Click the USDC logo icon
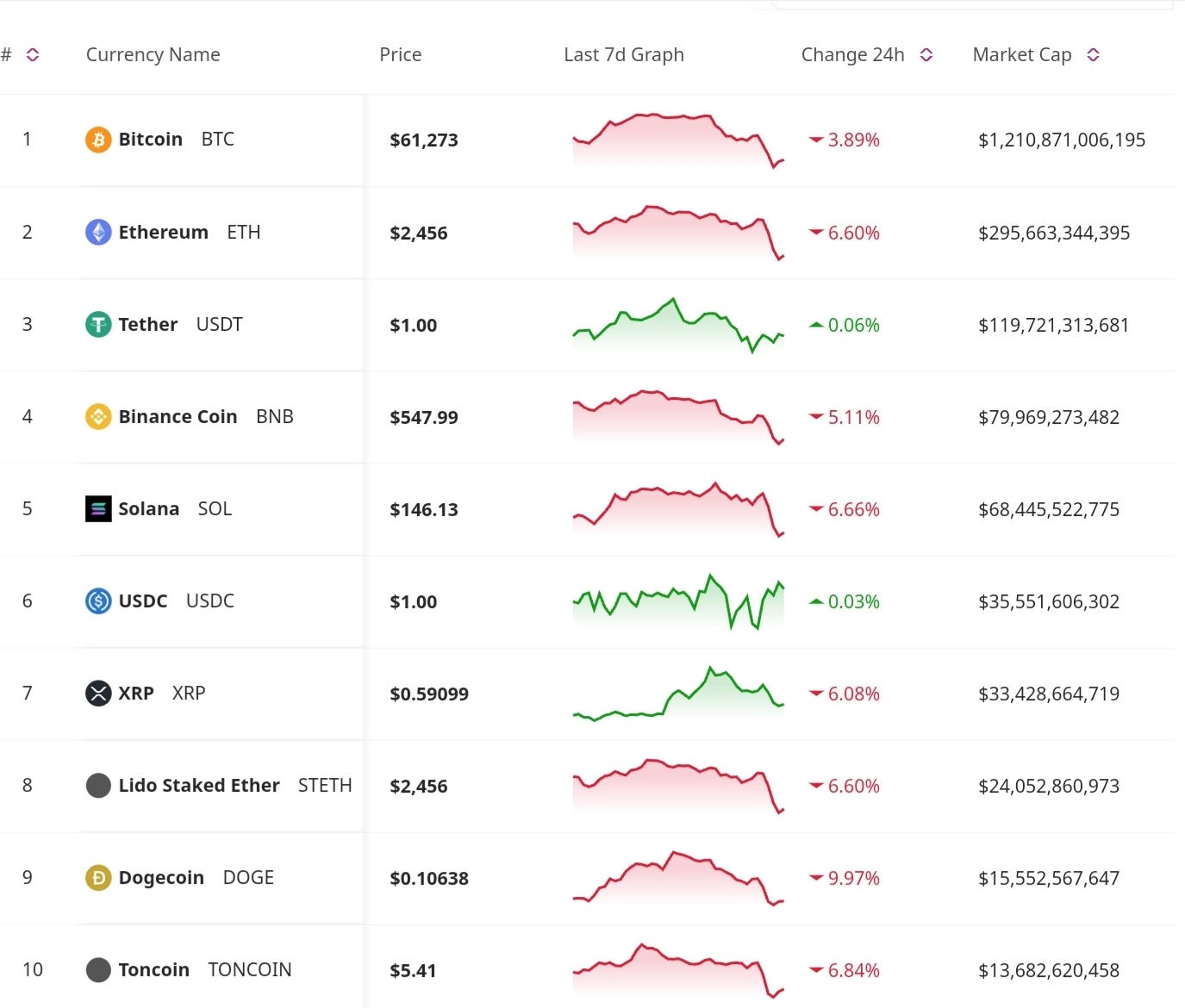The height and width of the screenshot is (1008, 1185). (x=98, y=601)
